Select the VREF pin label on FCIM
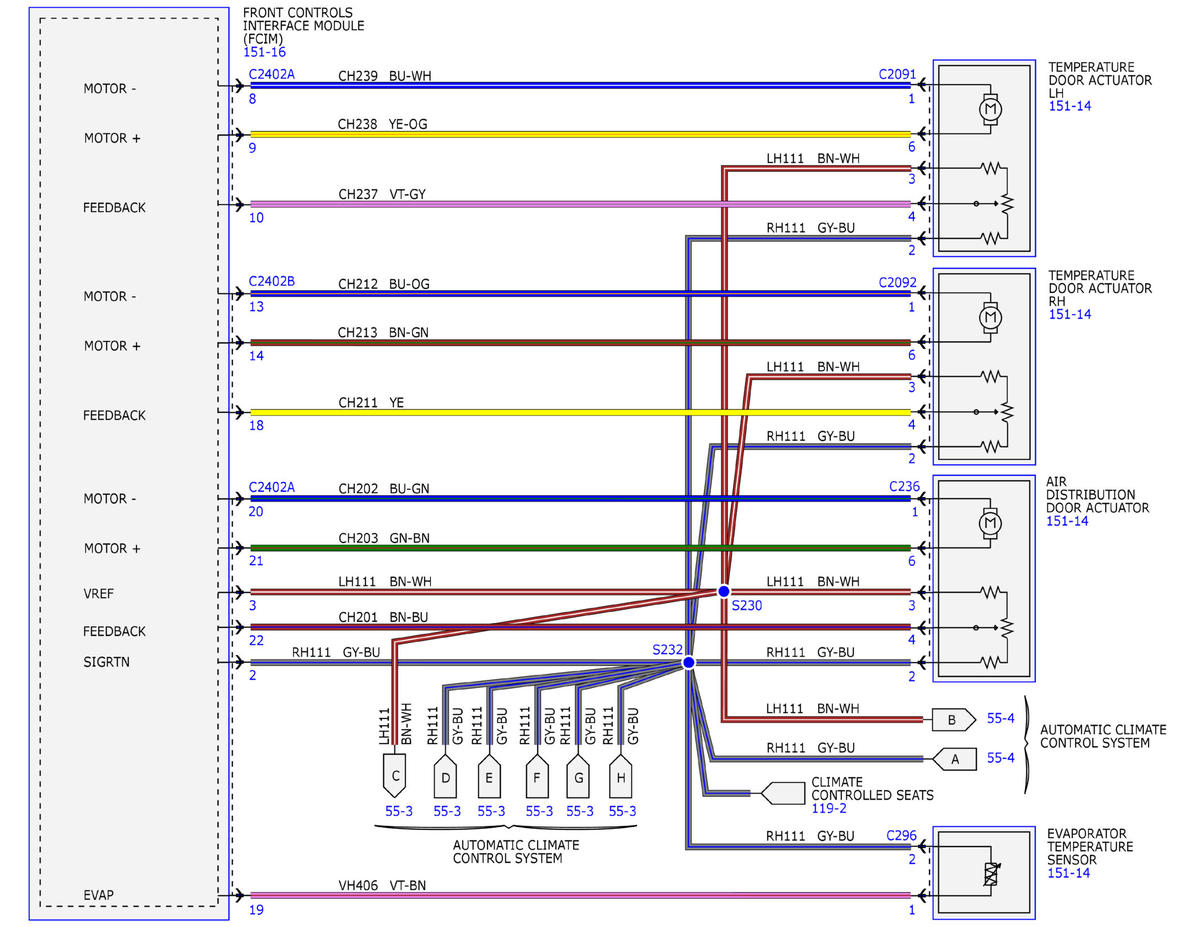1200x927 pixels. tap(101, 593)
